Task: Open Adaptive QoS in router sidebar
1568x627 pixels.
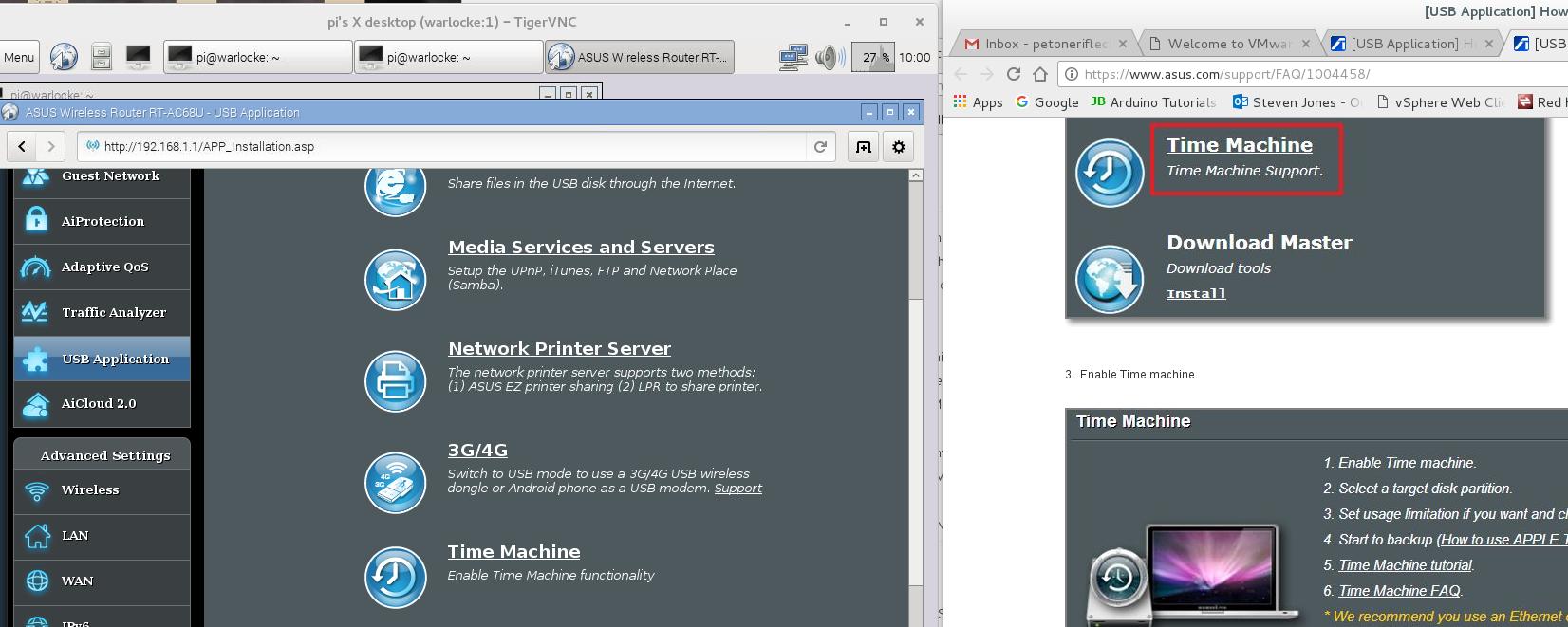Action: [102, 267]
